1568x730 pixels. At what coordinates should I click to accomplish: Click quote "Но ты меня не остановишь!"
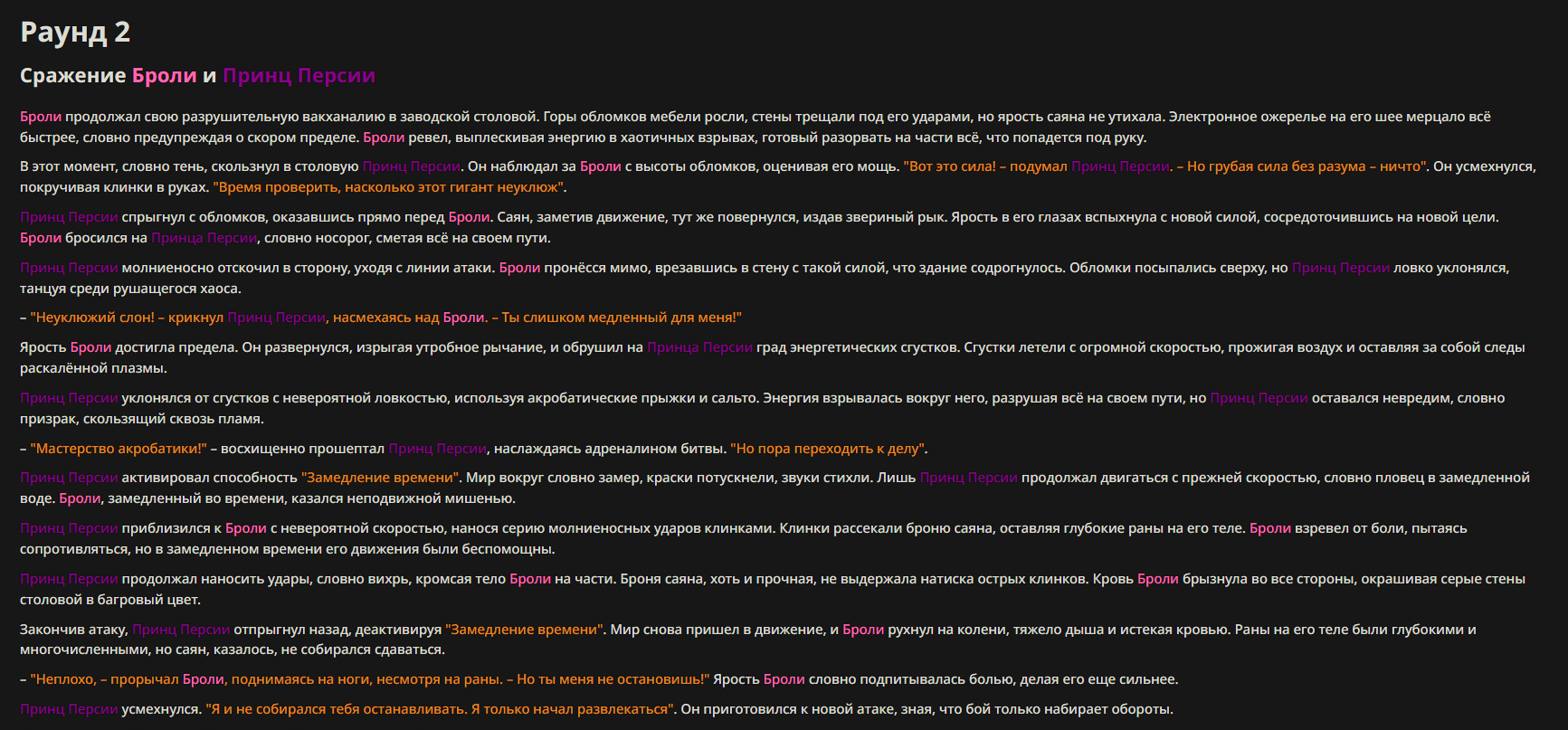click(x=613, y=679)
